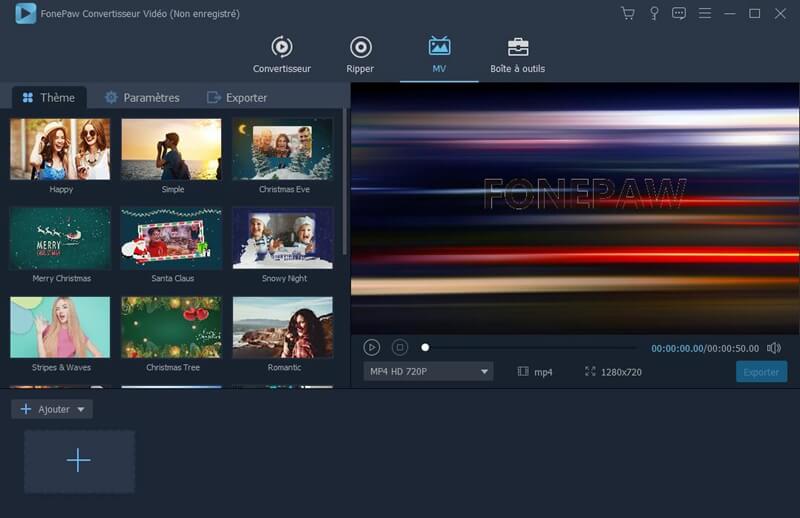Choose the Happy theme thumbnail
800x518 pixels.
click(x=60, y=149)
